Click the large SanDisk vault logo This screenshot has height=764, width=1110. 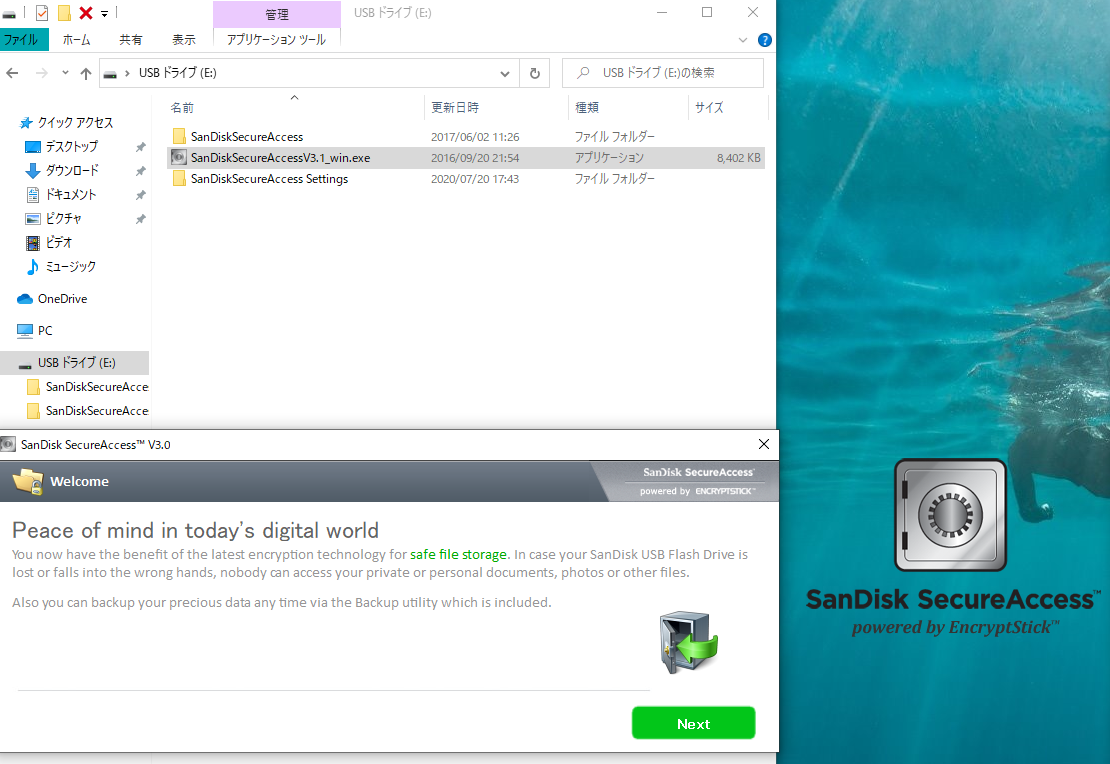[x=950, y=515]
